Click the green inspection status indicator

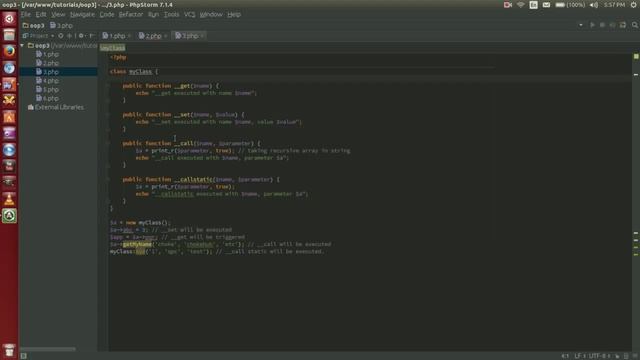pyautogui.click(x=636, y=56)
